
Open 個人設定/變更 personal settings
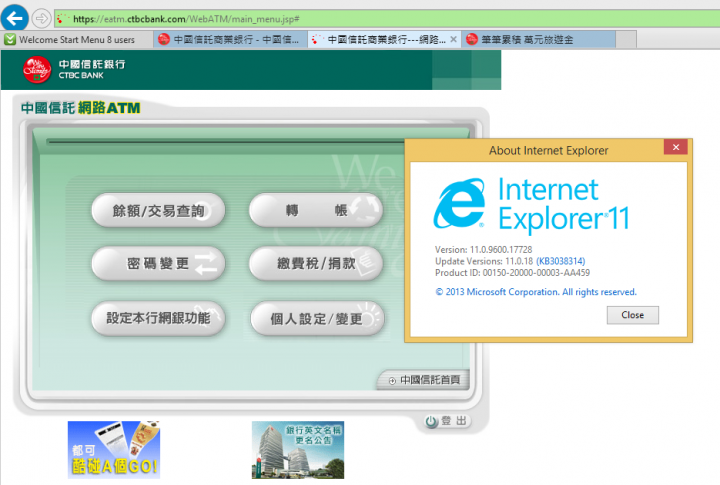[317, 318]
